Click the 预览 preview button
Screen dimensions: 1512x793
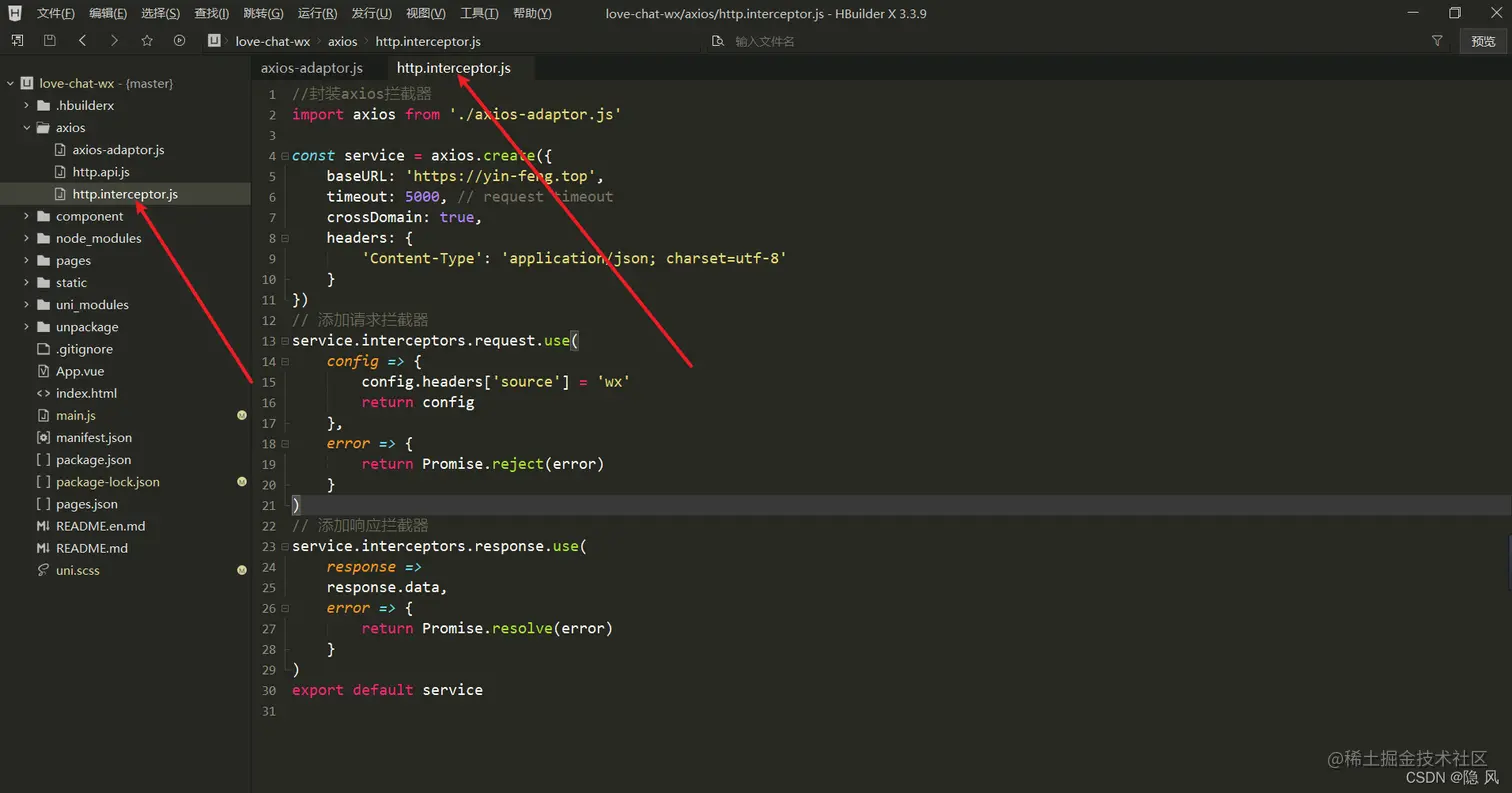pos(1484,41)
